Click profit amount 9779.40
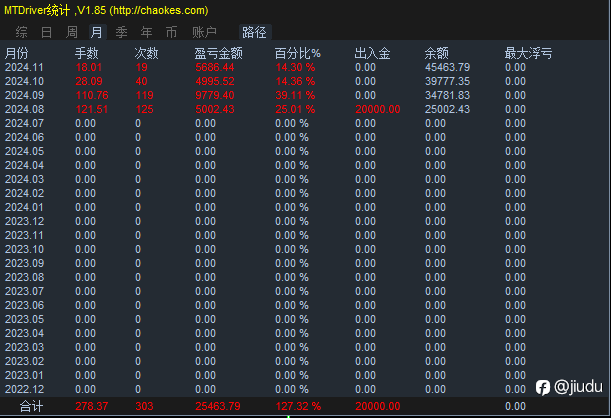611x418 pixels. (215, 95)
